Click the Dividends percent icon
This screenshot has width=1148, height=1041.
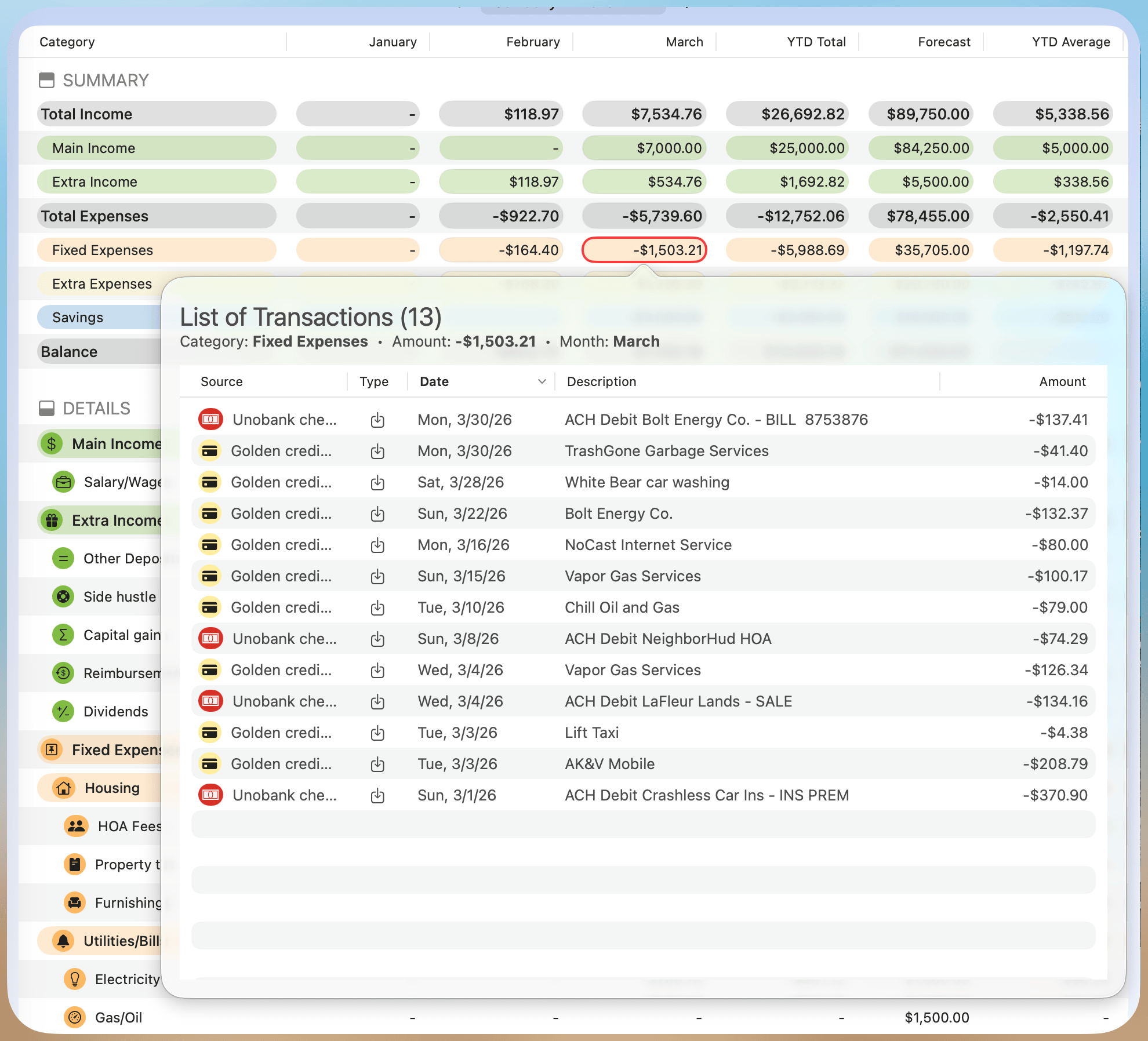coord(63,711)
